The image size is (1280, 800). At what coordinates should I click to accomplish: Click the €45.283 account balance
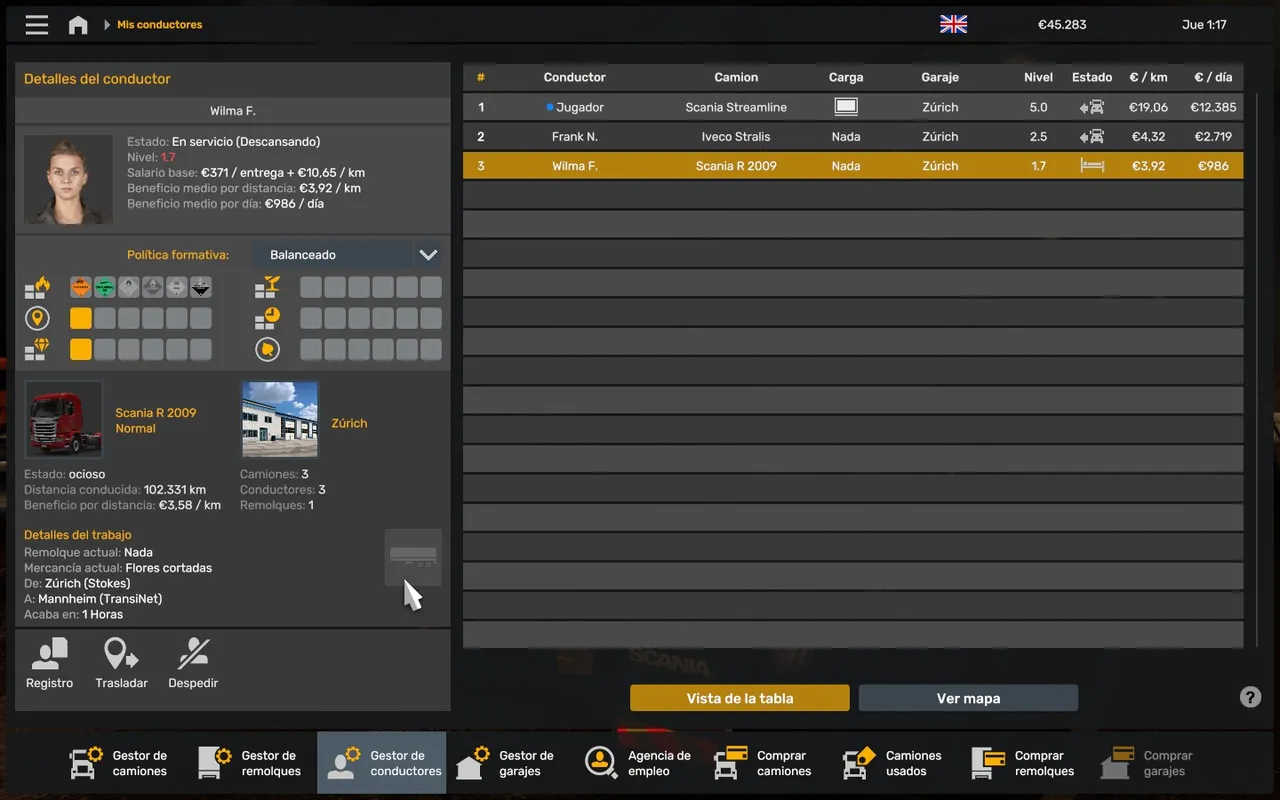coord(1062,25)
